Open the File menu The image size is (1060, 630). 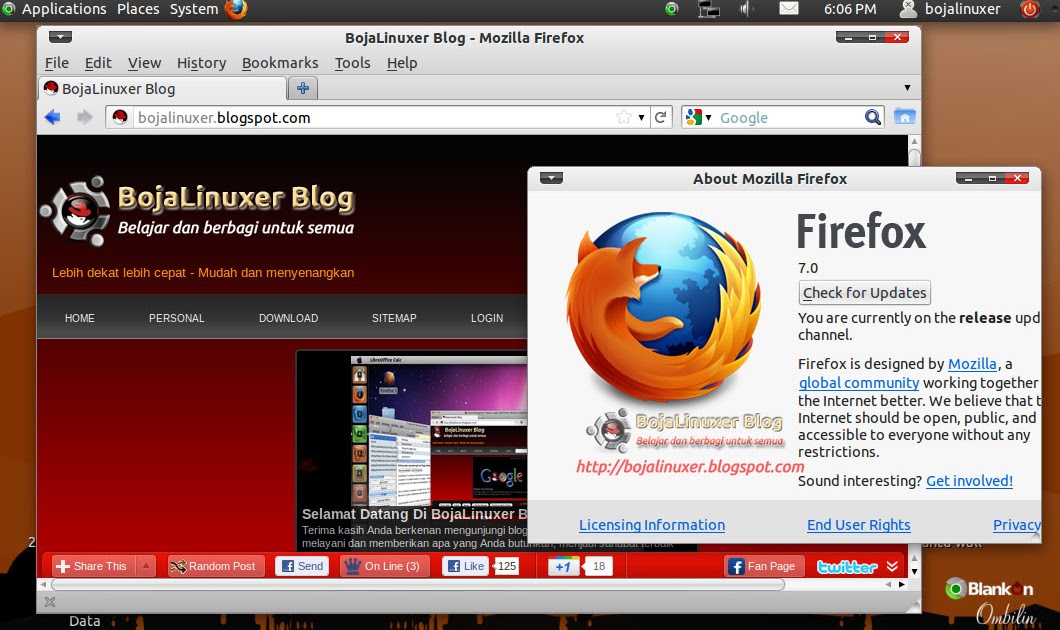click(57, 63)
